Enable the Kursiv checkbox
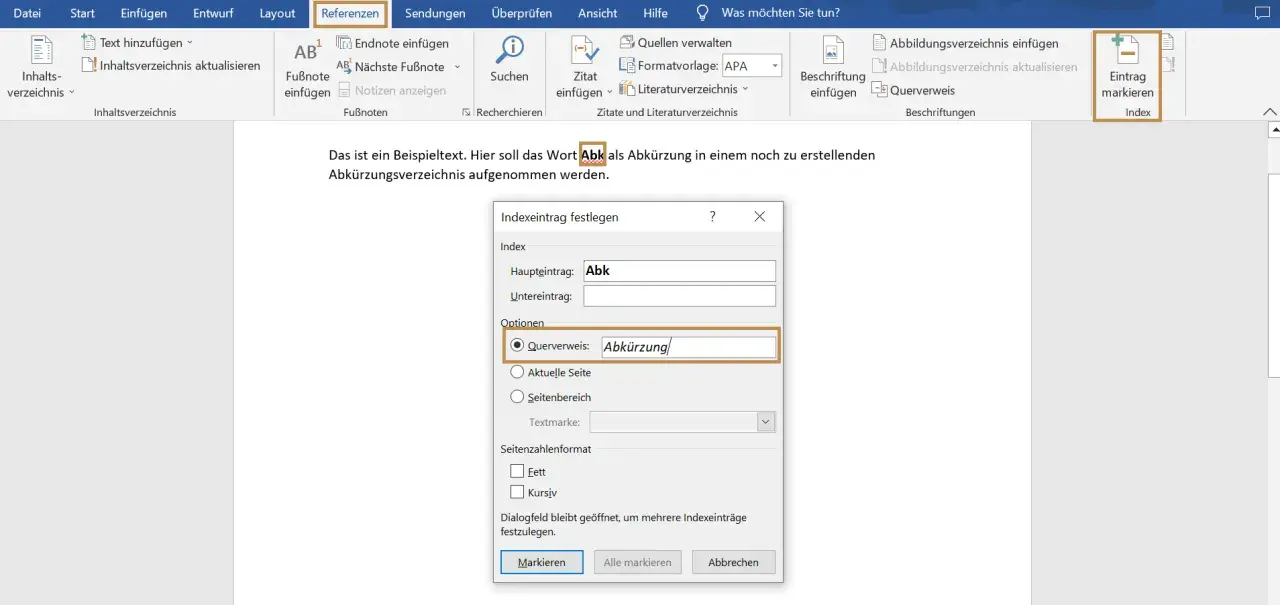 coord(517,492)
